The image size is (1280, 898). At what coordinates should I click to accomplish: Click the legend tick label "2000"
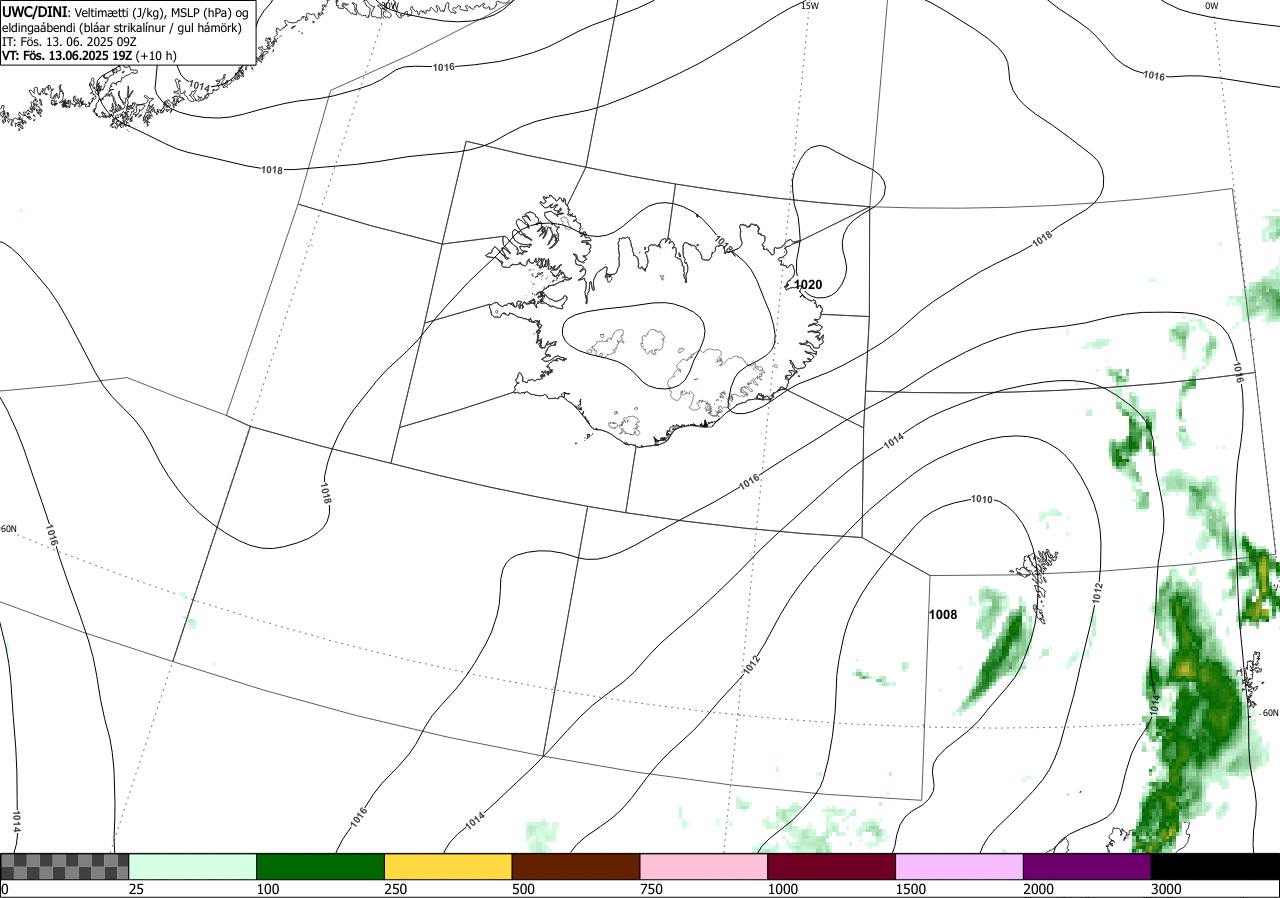pos(1038,889)
